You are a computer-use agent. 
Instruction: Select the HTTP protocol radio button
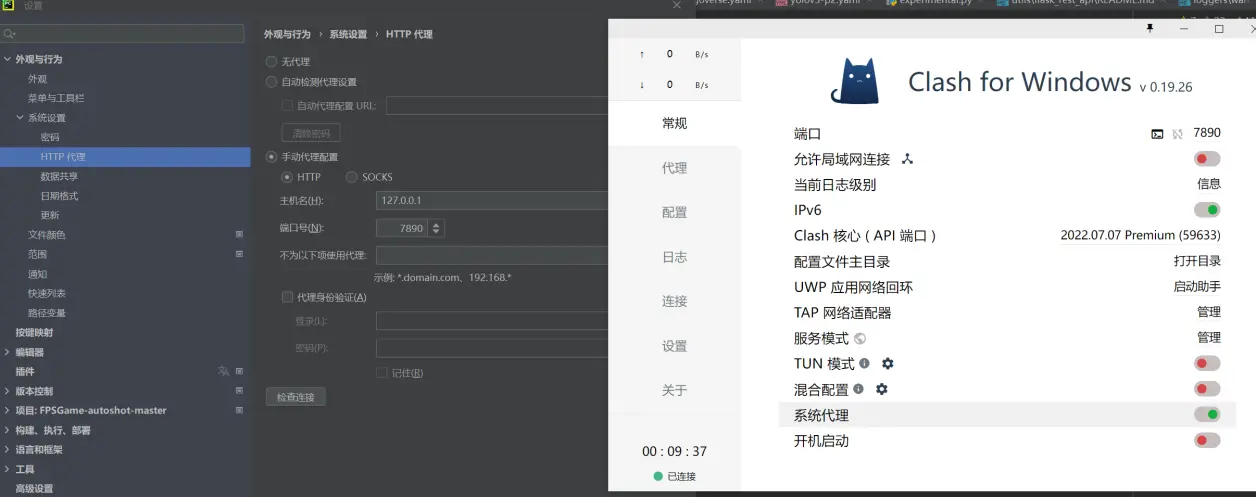coord(287,177)
